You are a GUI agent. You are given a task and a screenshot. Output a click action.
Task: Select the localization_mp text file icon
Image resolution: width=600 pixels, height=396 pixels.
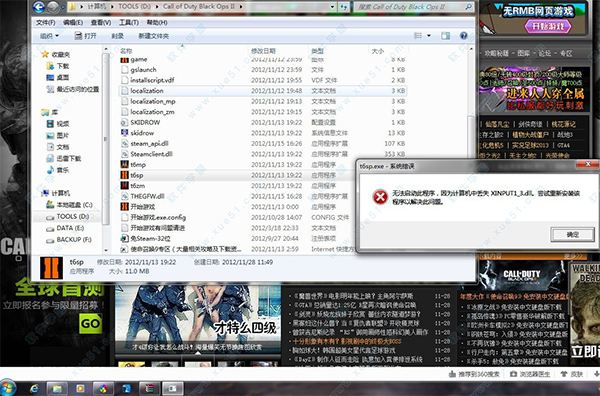(x=124, y=101)
